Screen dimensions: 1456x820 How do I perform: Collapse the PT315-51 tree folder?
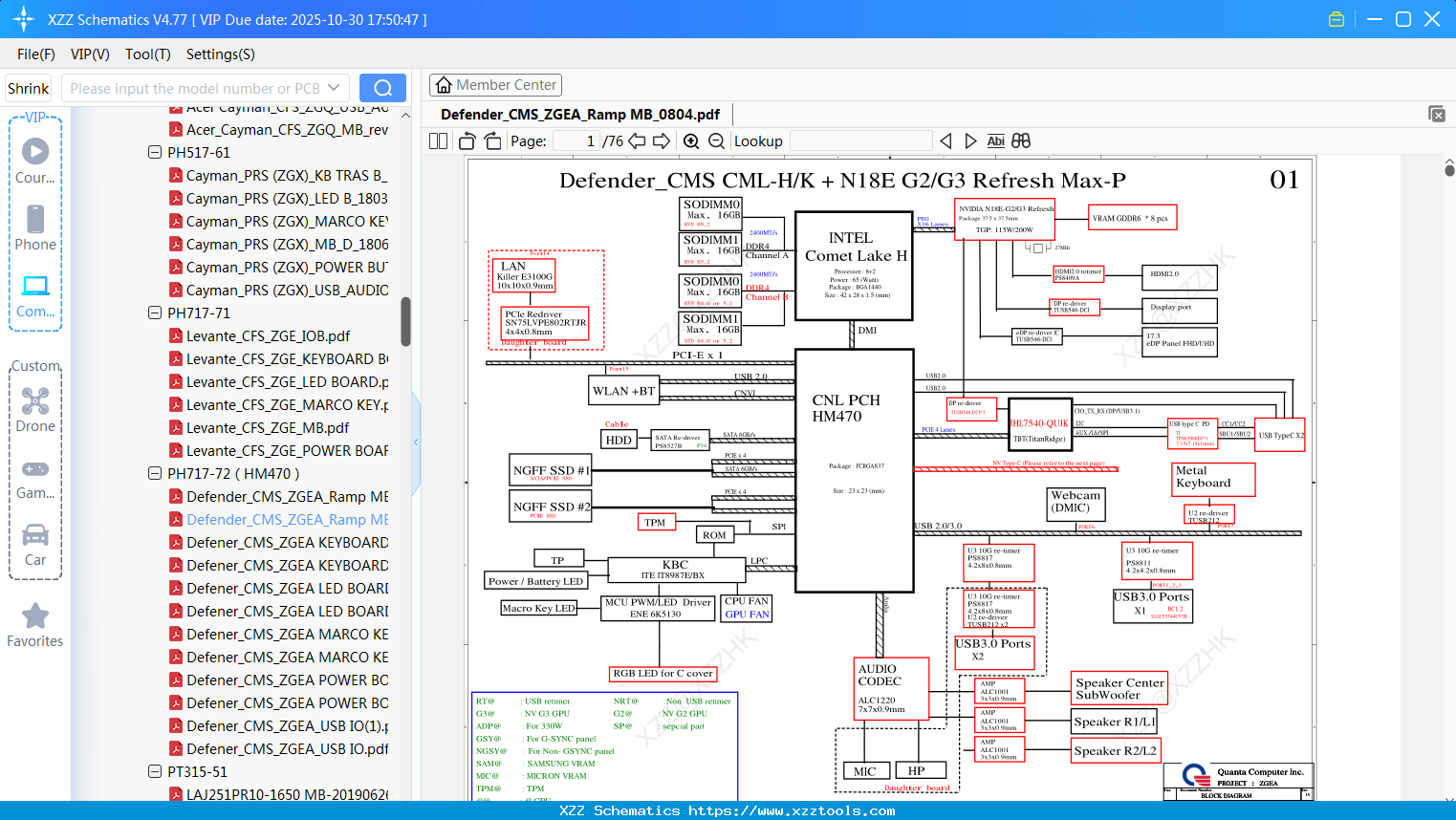(155, 771)
